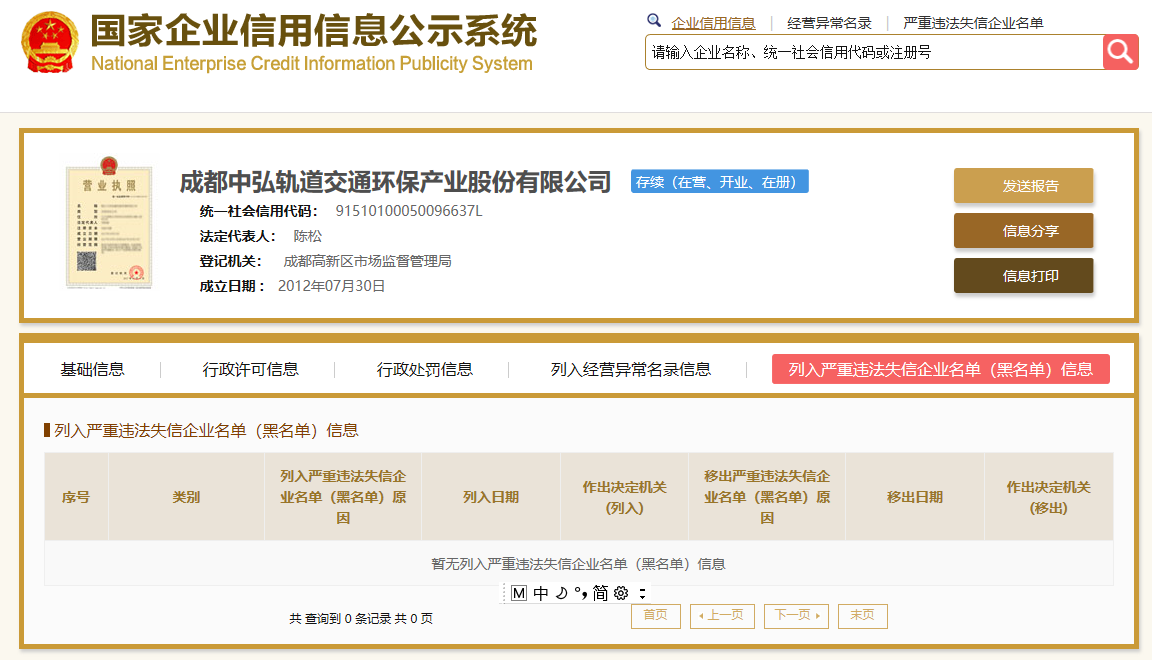The image size is (1152, 660).
Task: Click the company name 成都中弘轨道交通环保产业股份有限公司
Action: pyautogui.click(x=395, y=182)
